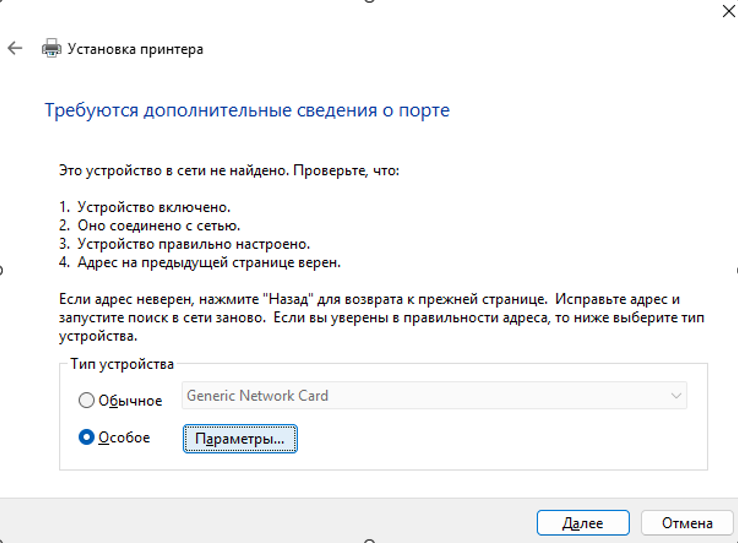Click the "Тип устройства" group label
738x543 pixels.
pos(122,363)
